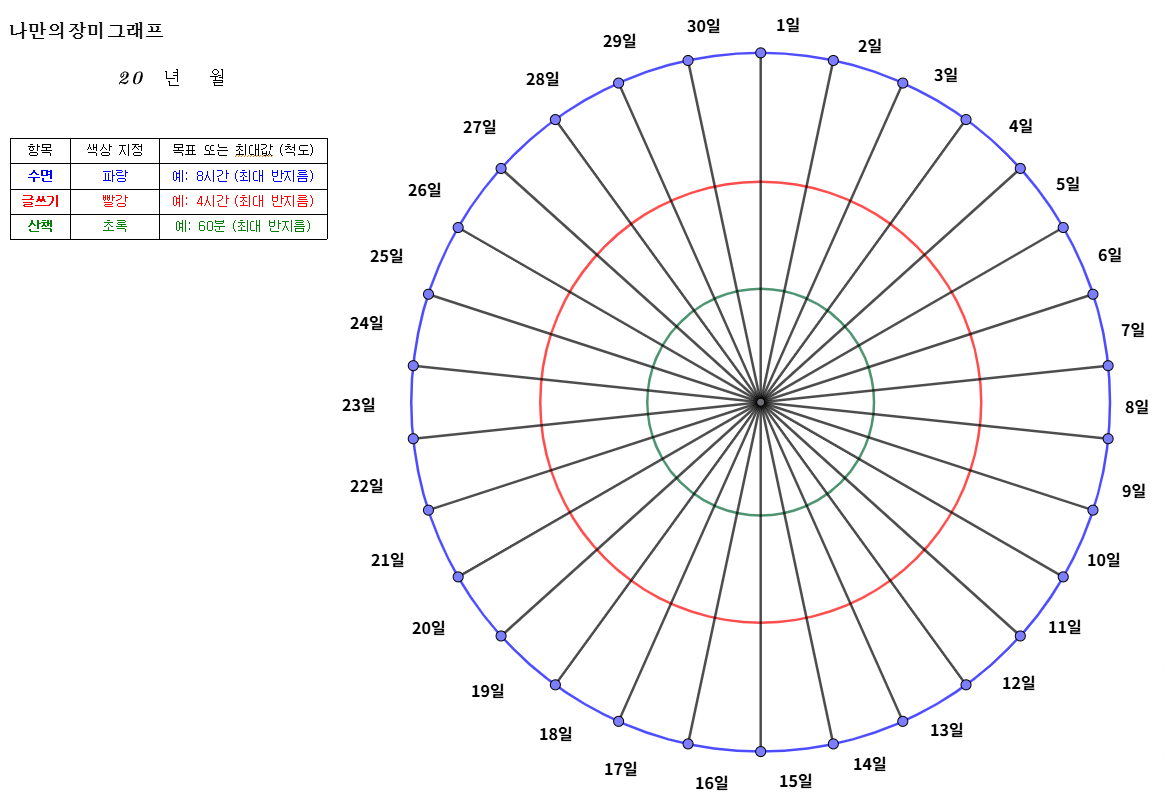This screenshot has height=806, width=1165.
Task: Select the blue point for 25일
Action: click(x=428, y=294)
